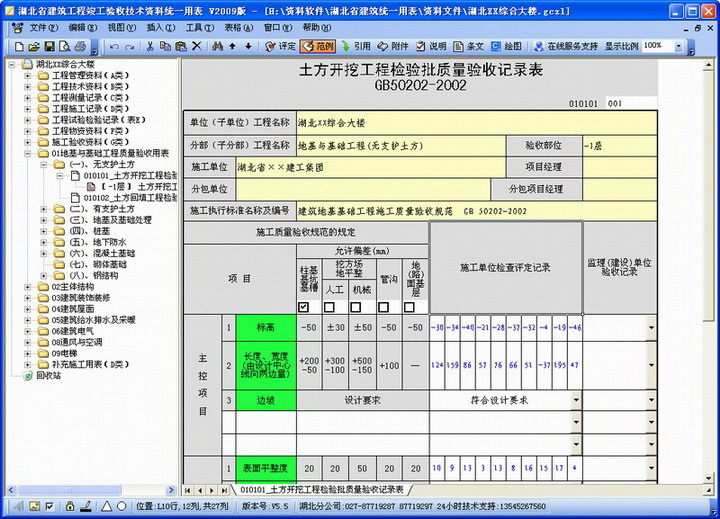Open the 工具(T) menu

tap(200, 28)
